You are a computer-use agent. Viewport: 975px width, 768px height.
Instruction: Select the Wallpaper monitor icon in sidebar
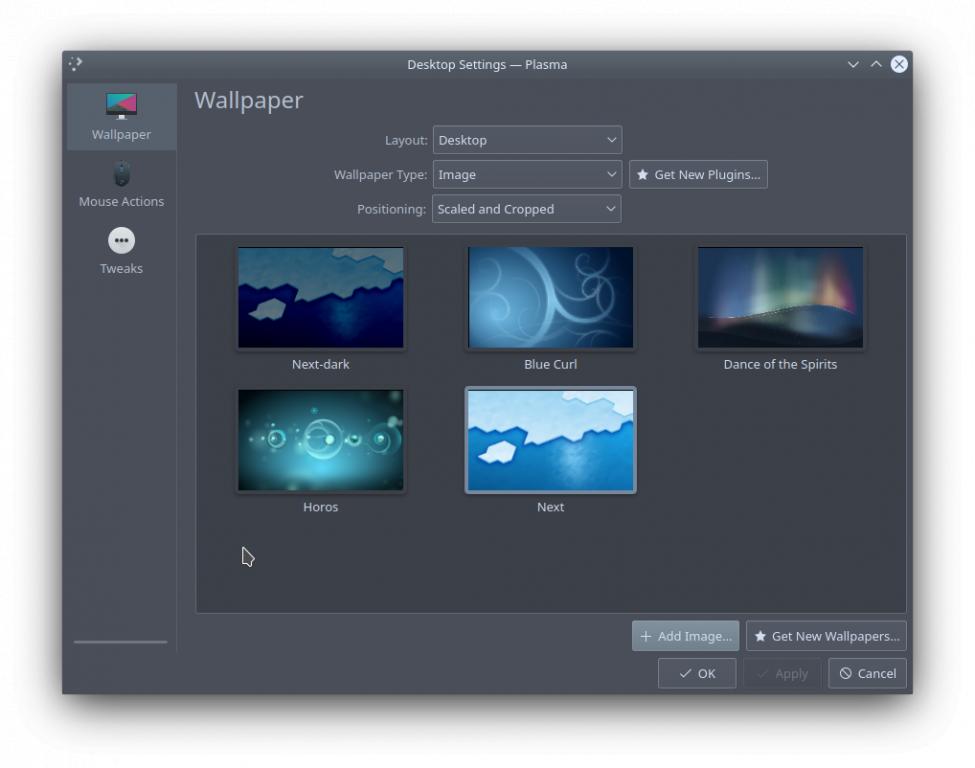[x=121, y=105]
